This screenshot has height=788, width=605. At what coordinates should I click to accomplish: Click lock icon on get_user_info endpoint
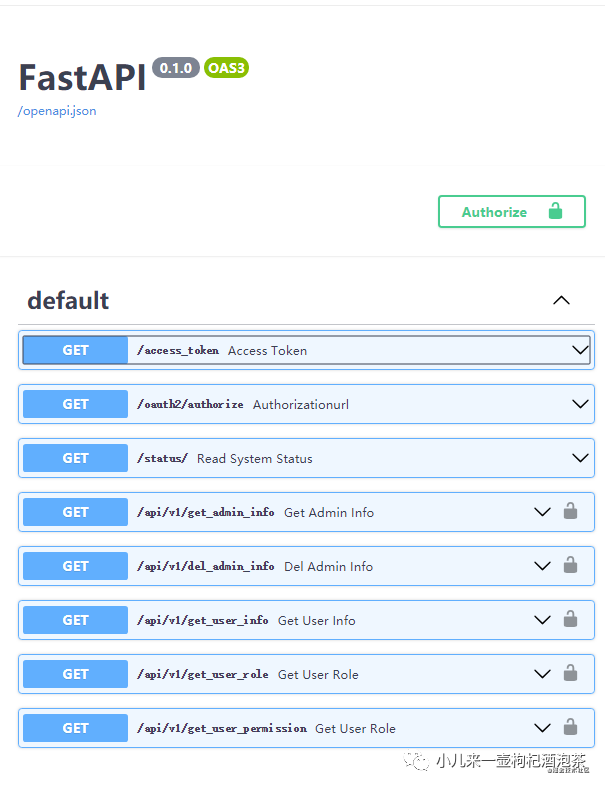(x=570, y=619)
